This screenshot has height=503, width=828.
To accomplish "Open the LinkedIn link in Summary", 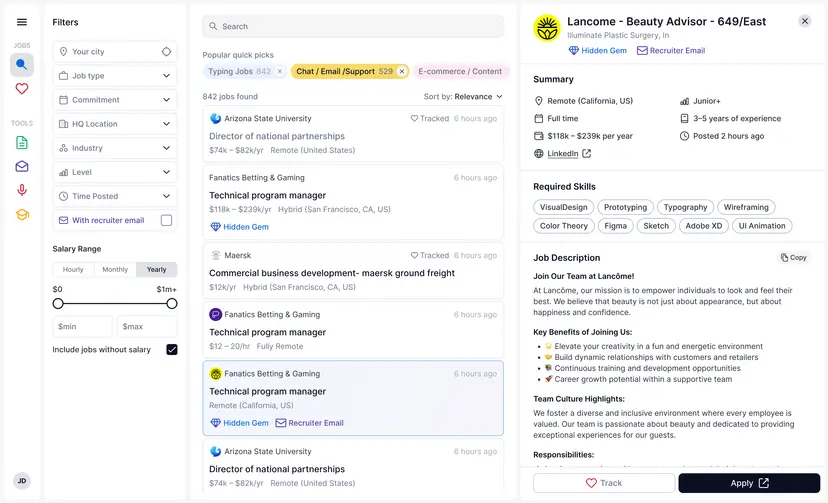I will pyautogui.click(x=563, y=154).
